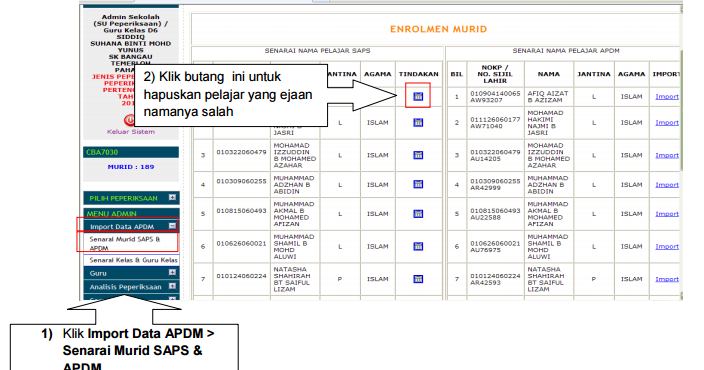704x370 pixels.
Task: Delete SAPS student MOHAMAD IZZUDDIN B MOHAMED AZAHAR
Action: [418, 155]
